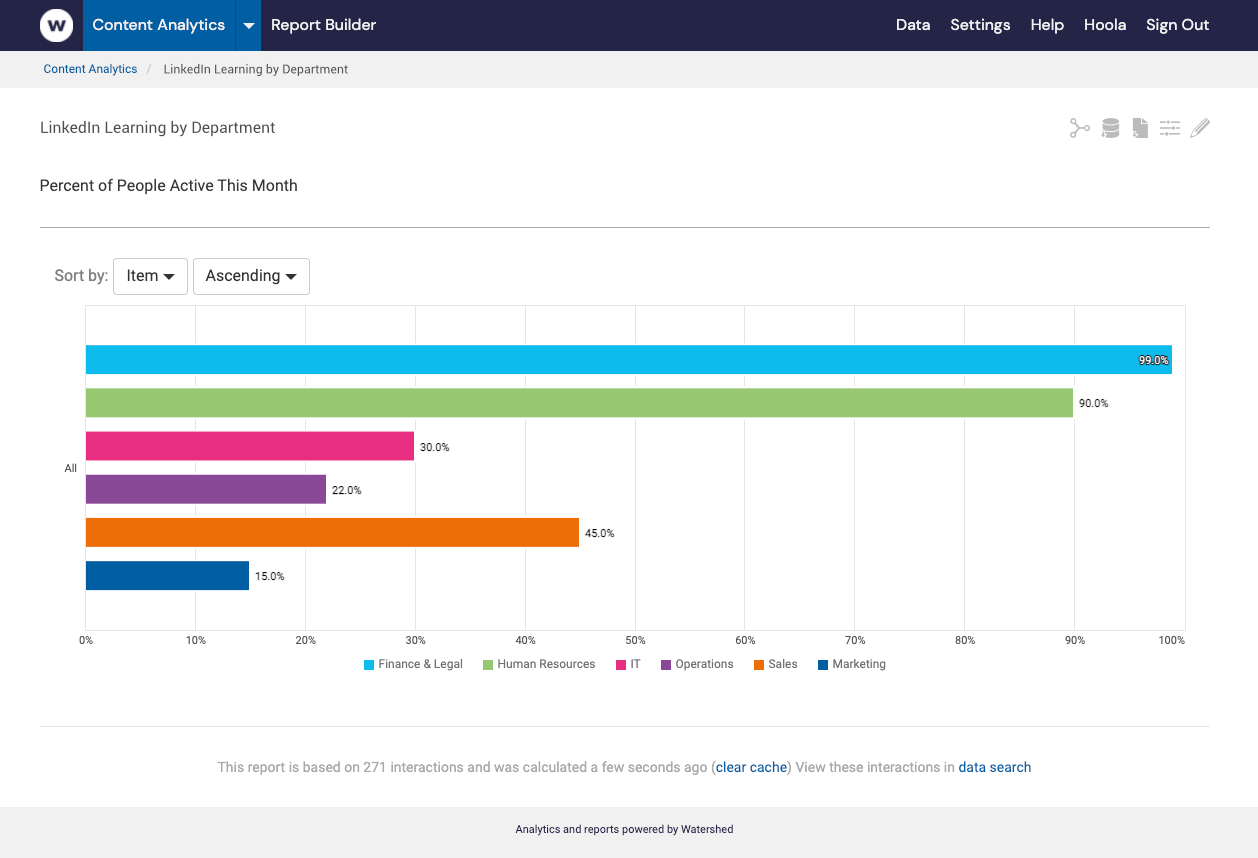Click the clear cache link
The image size is (1258, 858).
tap(751, 767)
